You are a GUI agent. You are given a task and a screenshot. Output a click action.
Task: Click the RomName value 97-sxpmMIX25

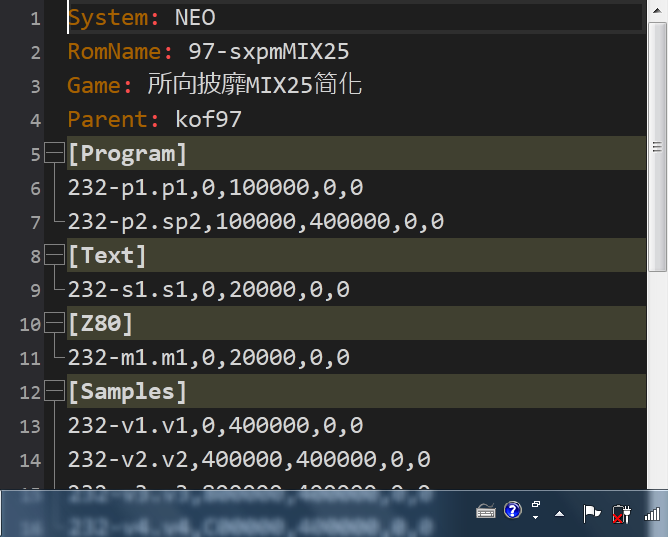coord(268,52)
